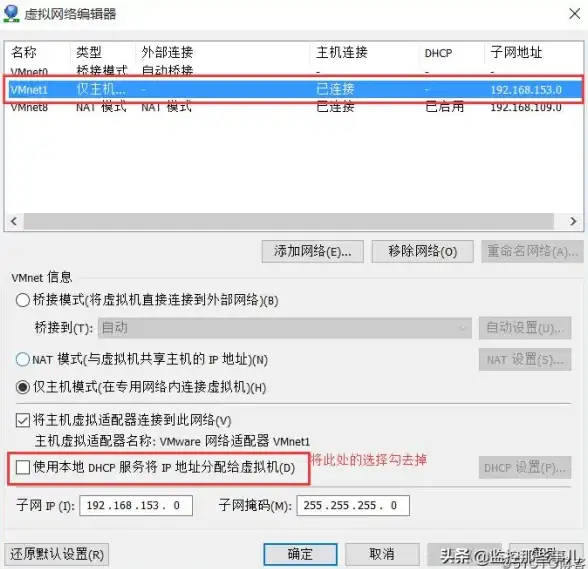Select the VMnet8 NAT network row
588x569 pixels.
(x=294, y=107)
